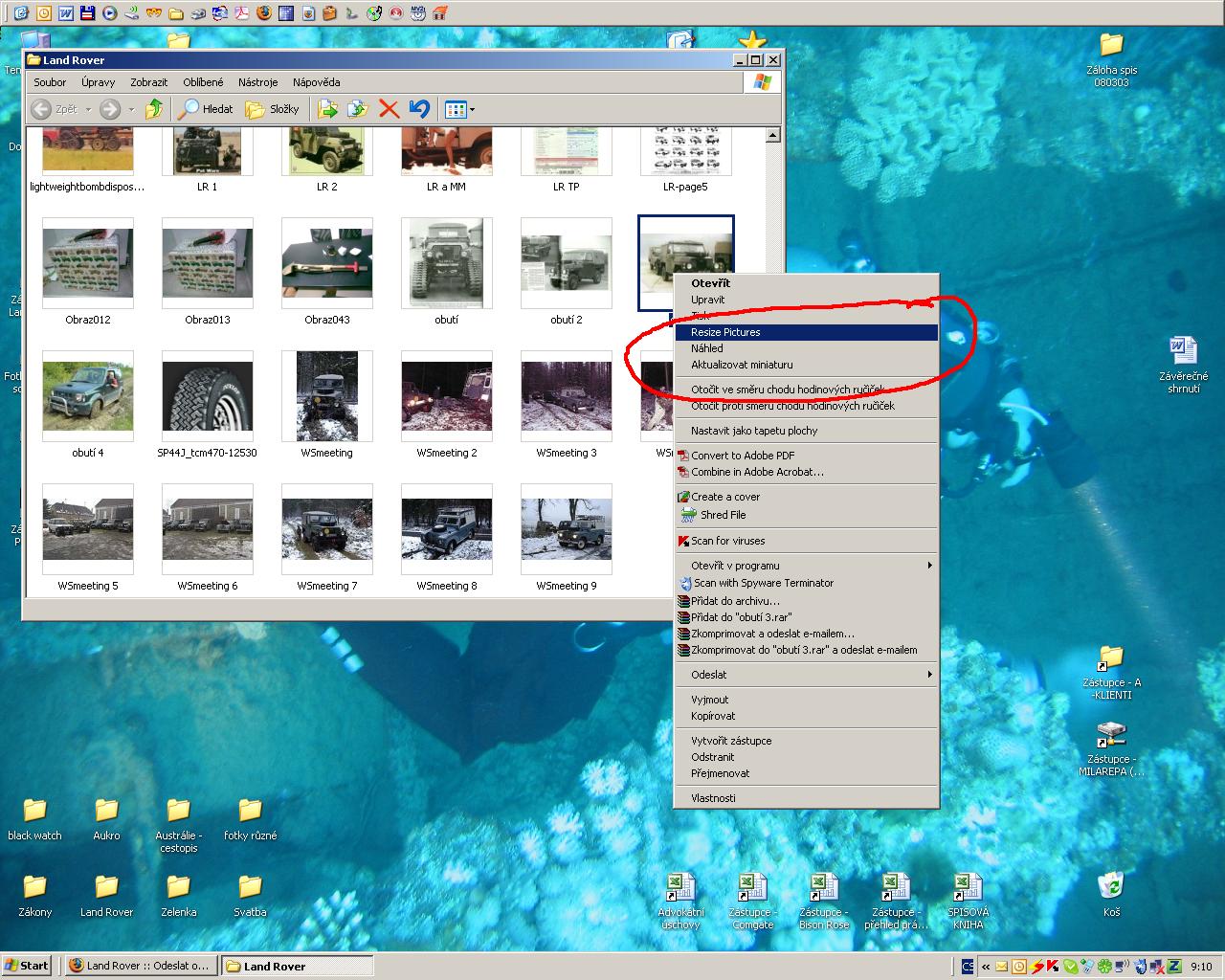The height and width of the screenshot is (980, 1225).
Task: Click 'Nastavit jako tapetu plochy' menu entry
Action: point(754,431)
